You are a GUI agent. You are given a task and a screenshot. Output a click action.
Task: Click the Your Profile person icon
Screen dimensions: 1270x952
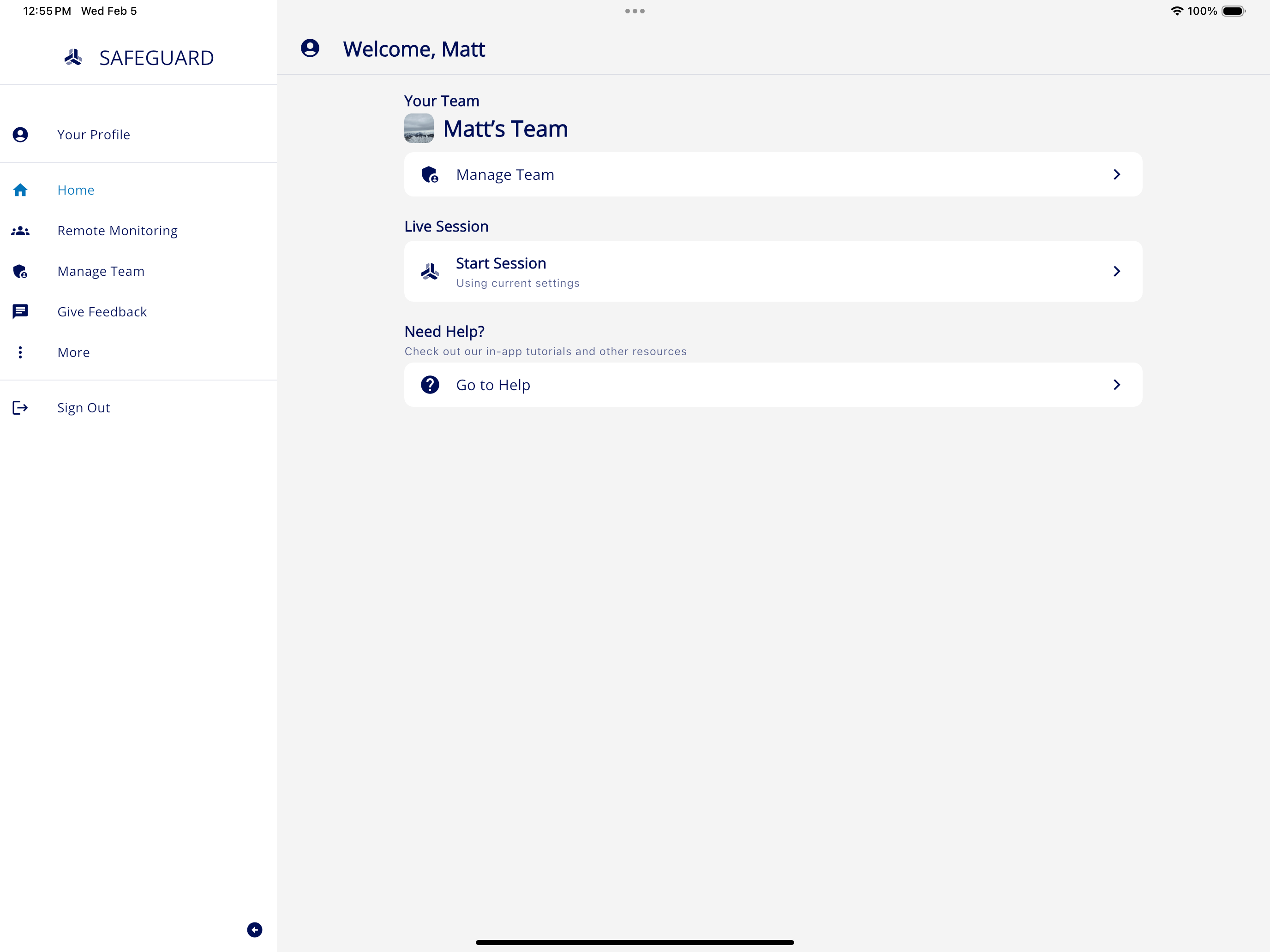[20, 135]
